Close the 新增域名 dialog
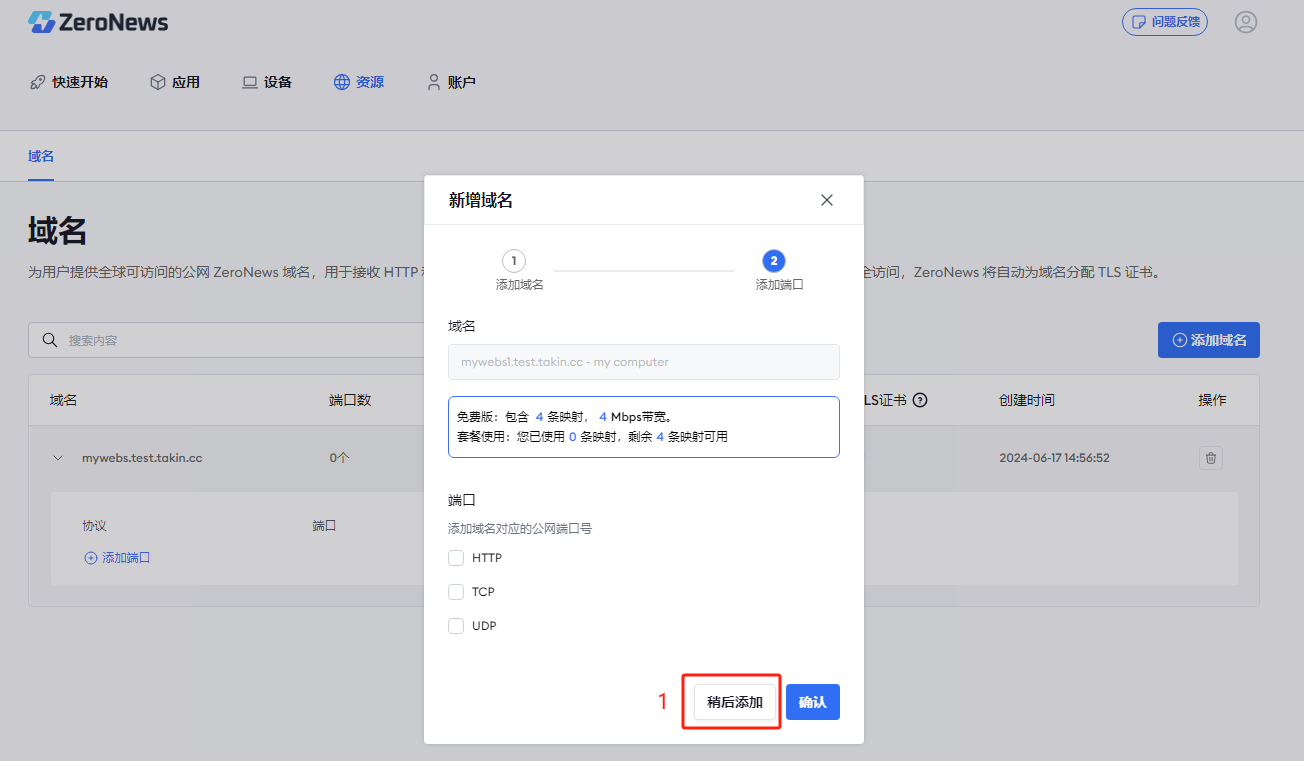Image resolution: width=1304 pixels, height=761 pixels. tap(827, 200)
